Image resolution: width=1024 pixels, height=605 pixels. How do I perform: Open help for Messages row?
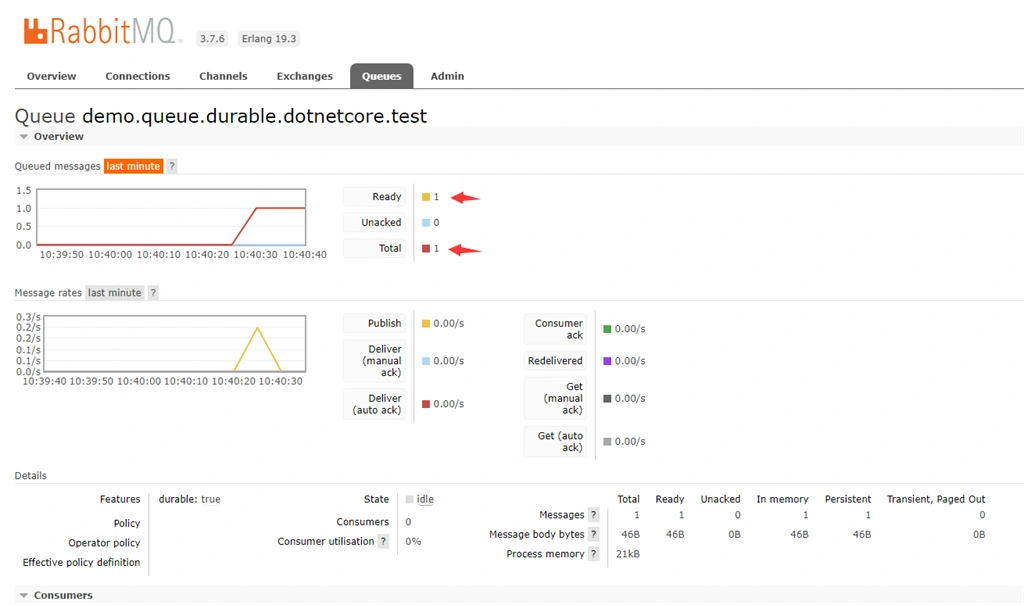point(594,515)
